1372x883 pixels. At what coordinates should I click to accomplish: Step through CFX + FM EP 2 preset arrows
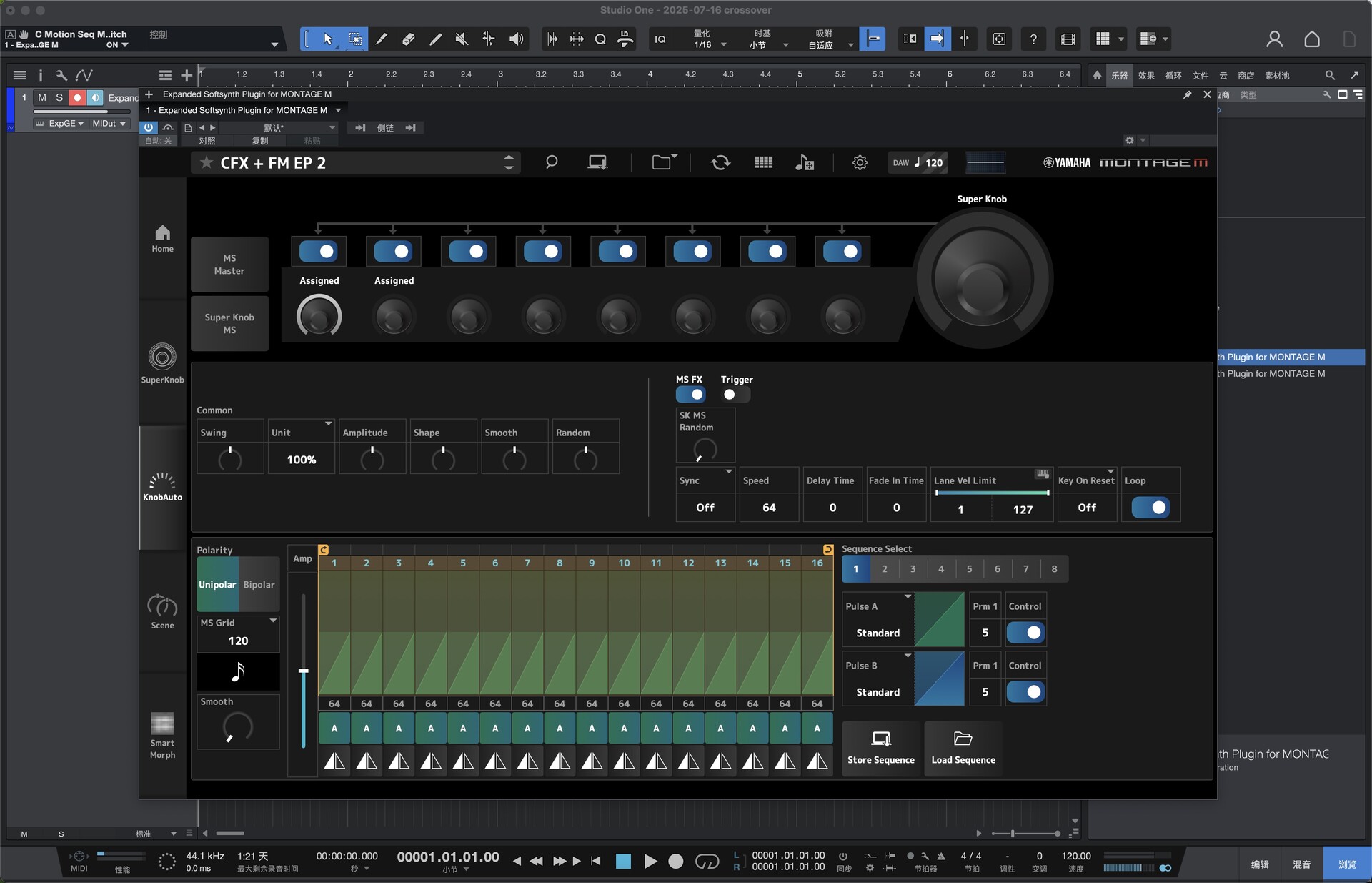[x=509, y=163]
